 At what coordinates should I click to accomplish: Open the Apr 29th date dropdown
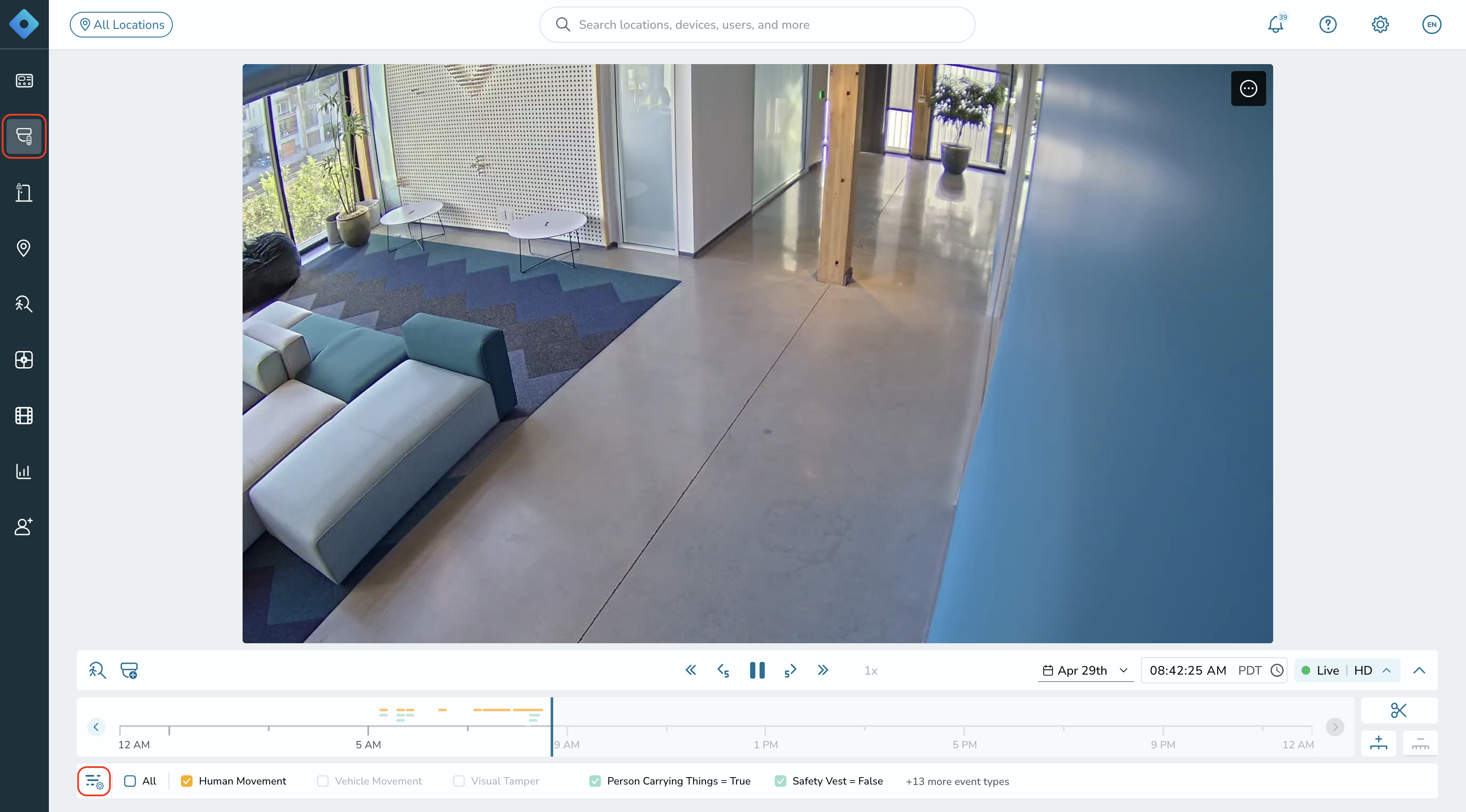click(x=1085, y=670)
